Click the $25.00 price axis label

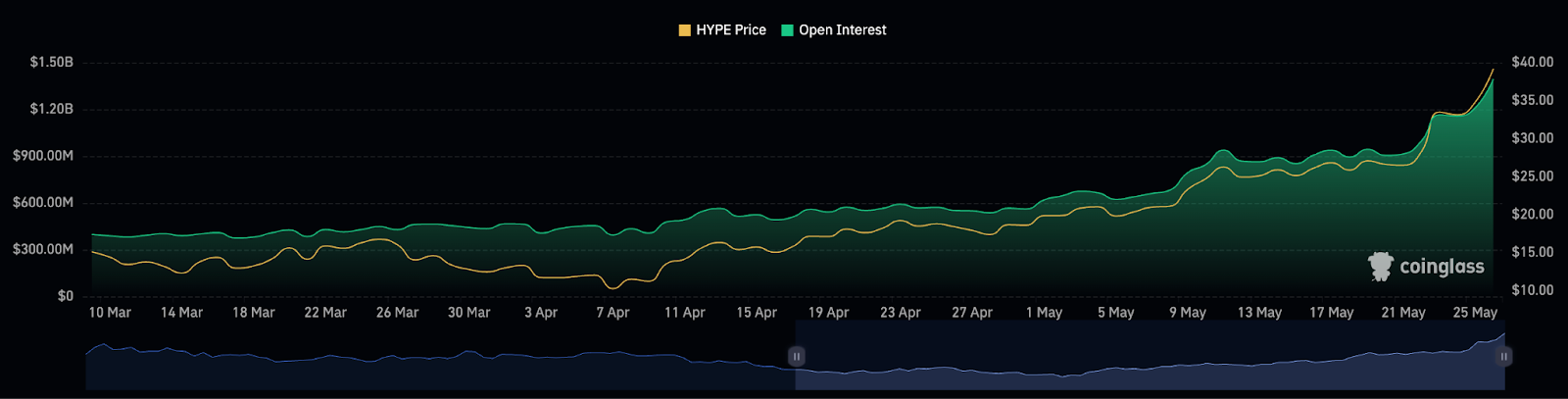[1533, 176]
